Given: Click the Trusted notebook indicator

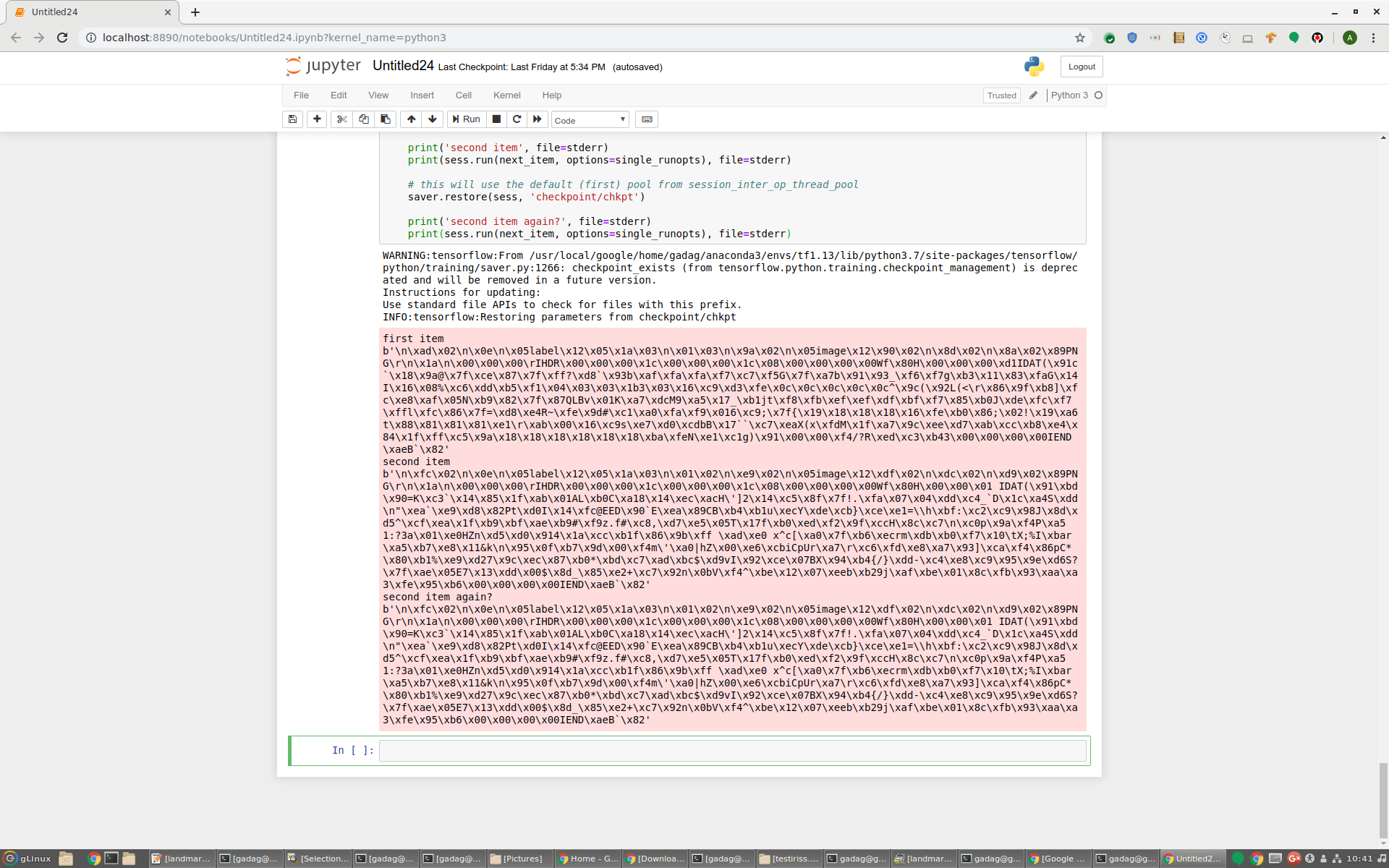Looking at the screenshot, I should coord(1001,95).
